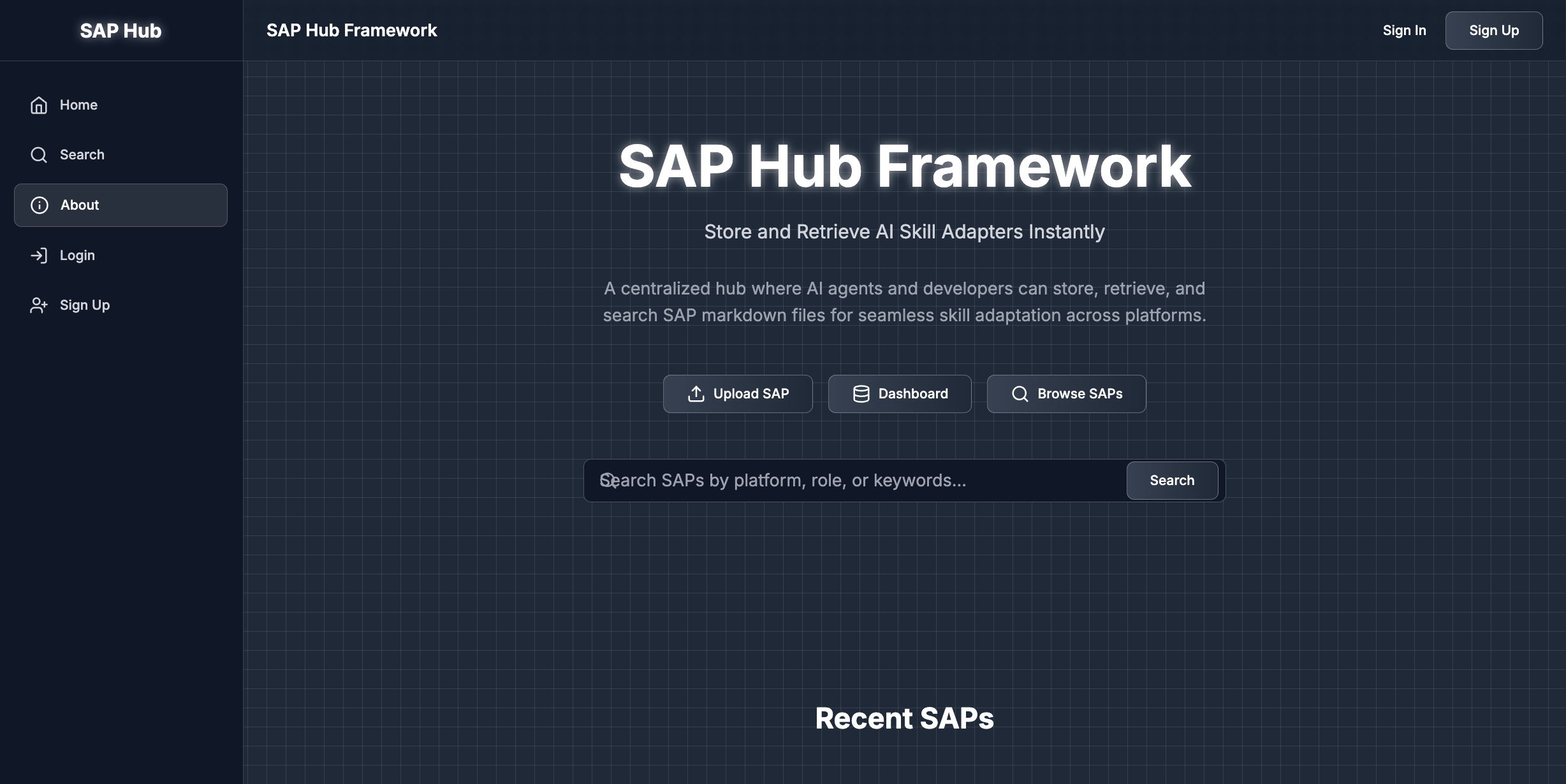
Task: Click the About info circle icon
Action: (x=40, y=205)
